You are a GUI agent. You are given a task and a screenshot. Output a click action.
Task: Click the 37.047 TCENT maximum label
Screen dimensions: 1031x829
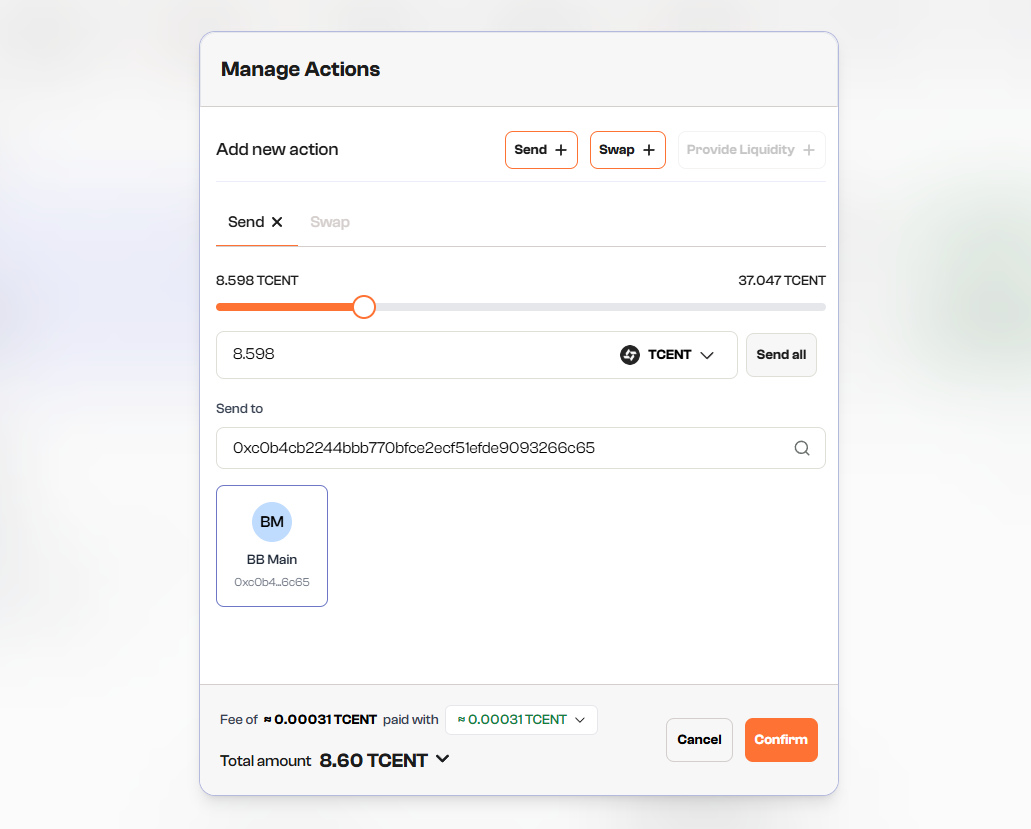point(781,281)
